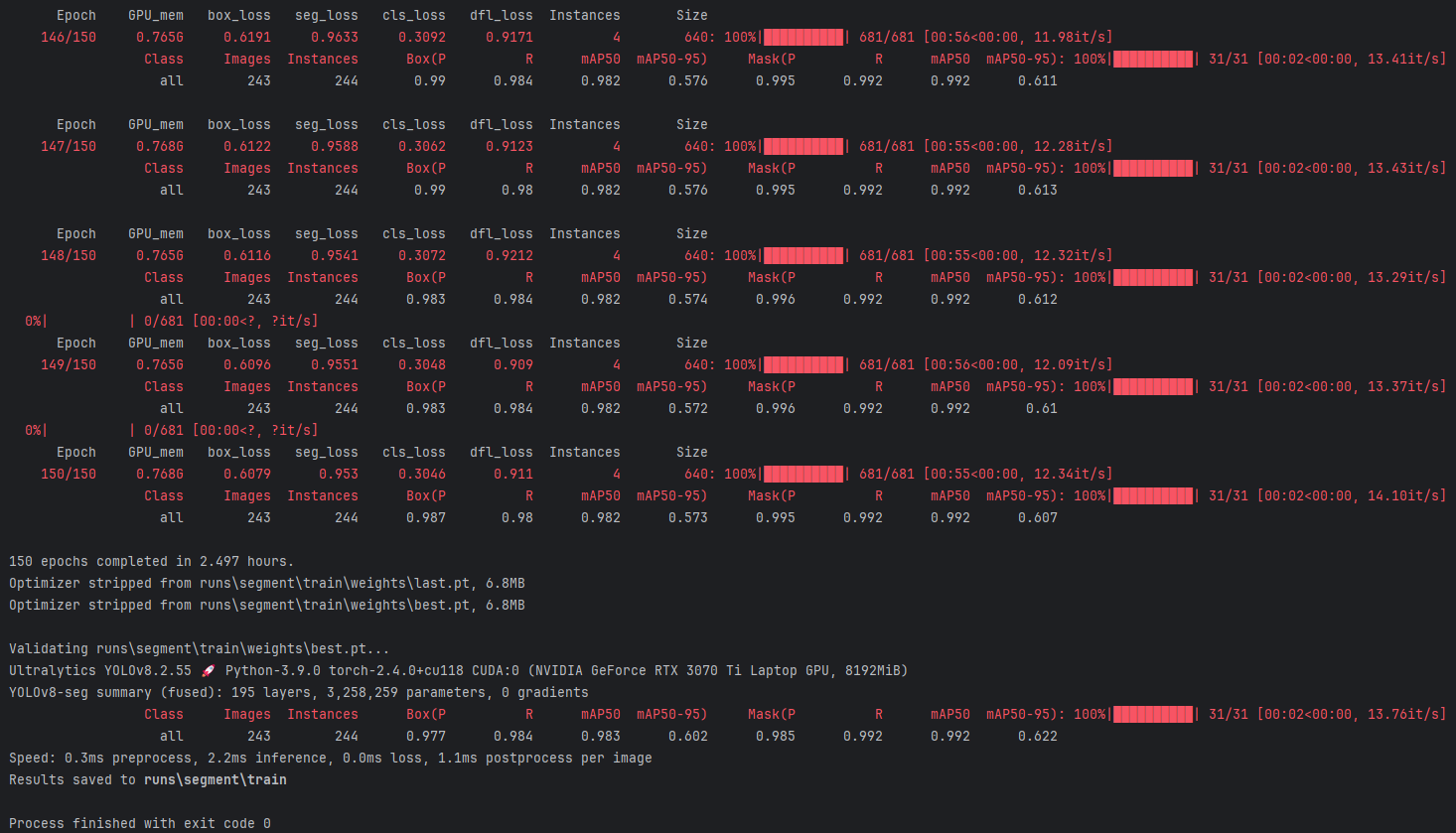Image resolution: width=1456 pixels, height=833 pixels.
Task: Click the epoch counter 148/150
Action: coord(69,255)
